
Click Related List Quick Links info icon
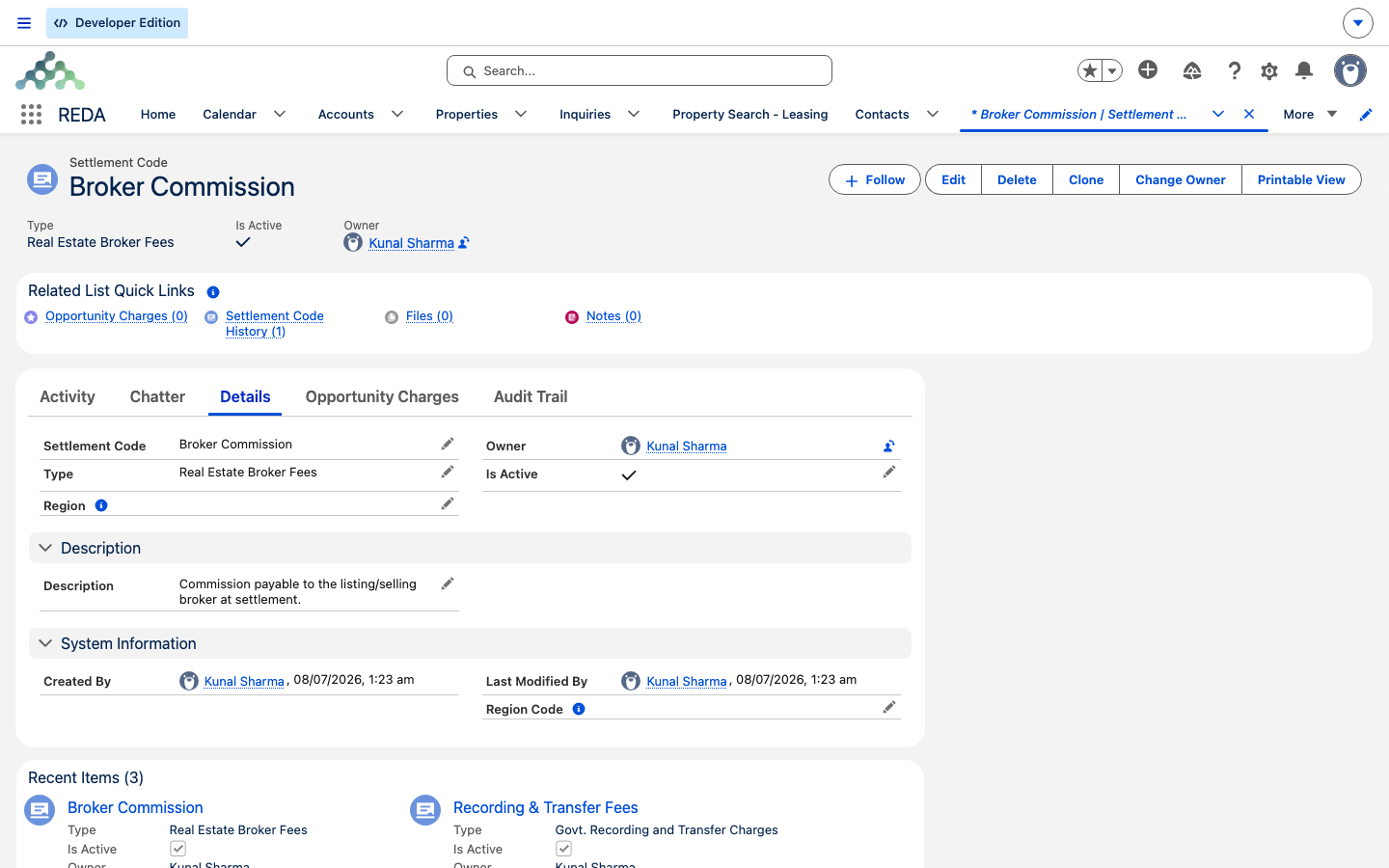pyautogui.click(x=213, y=292)
